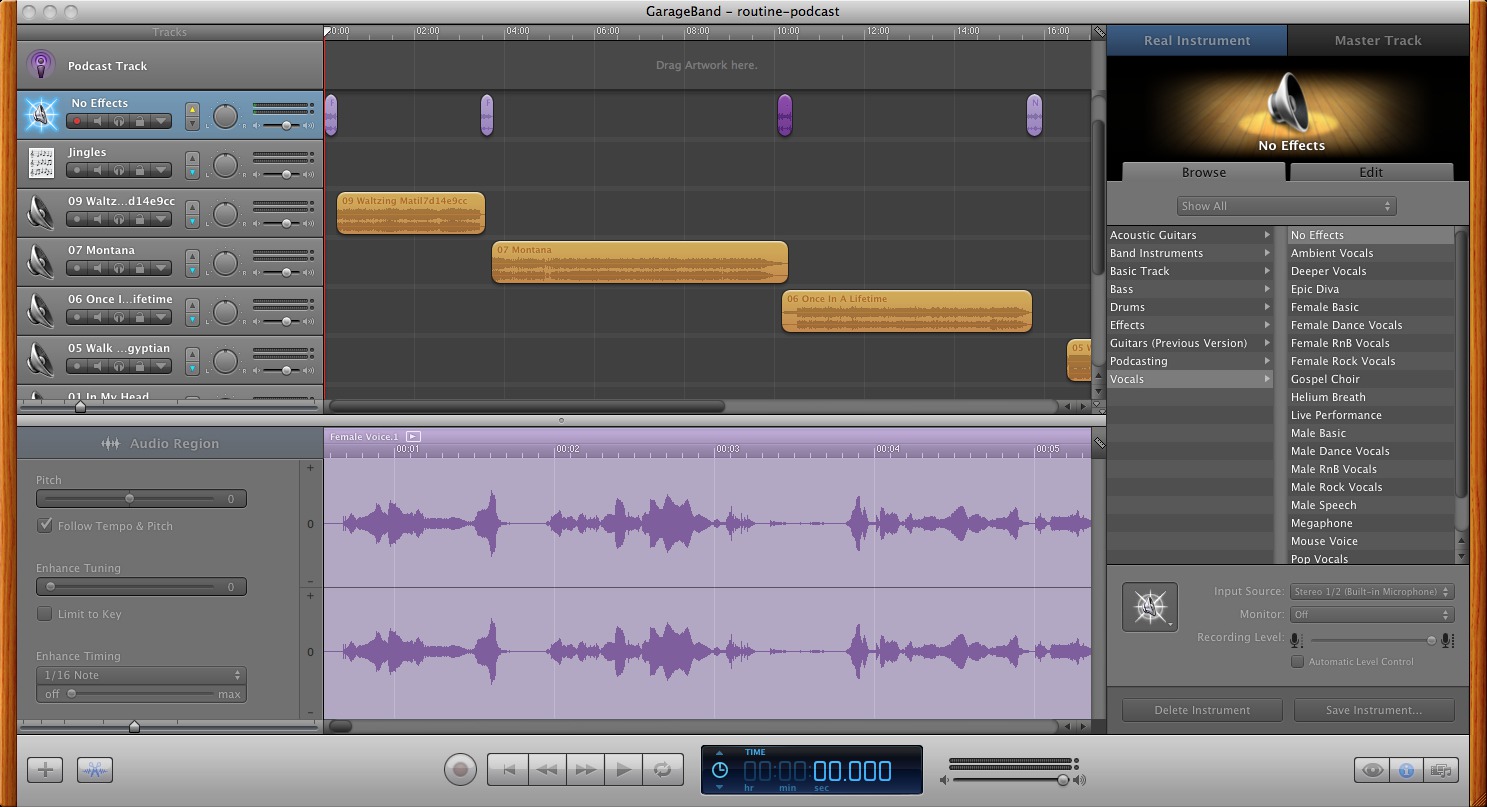The width and height of the screenshot is (1487, 807).
Task: Lock the Jingles track
Action: tap(140, 170)
